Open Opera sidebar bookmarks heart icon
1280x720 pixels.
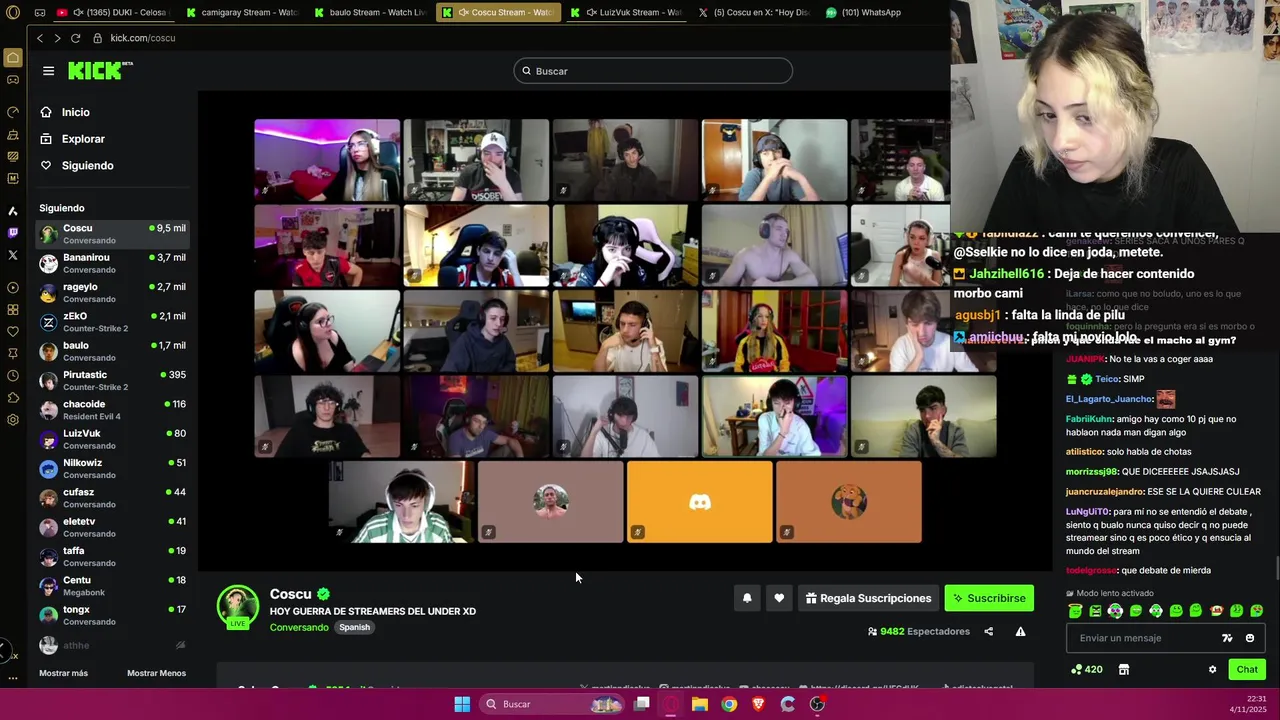(x=13, y=332)
